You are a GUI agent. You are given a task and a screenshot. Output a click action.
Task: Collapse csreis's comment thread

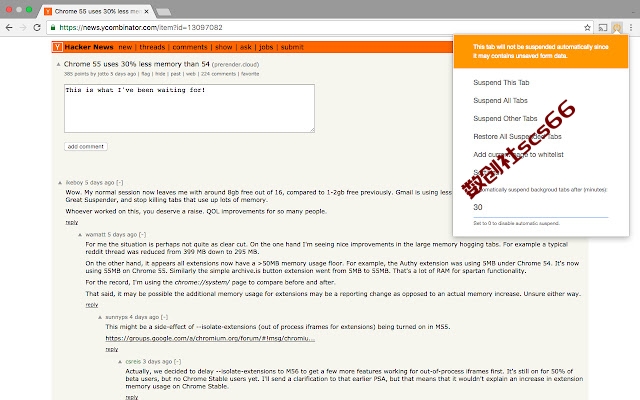[178, 362]
